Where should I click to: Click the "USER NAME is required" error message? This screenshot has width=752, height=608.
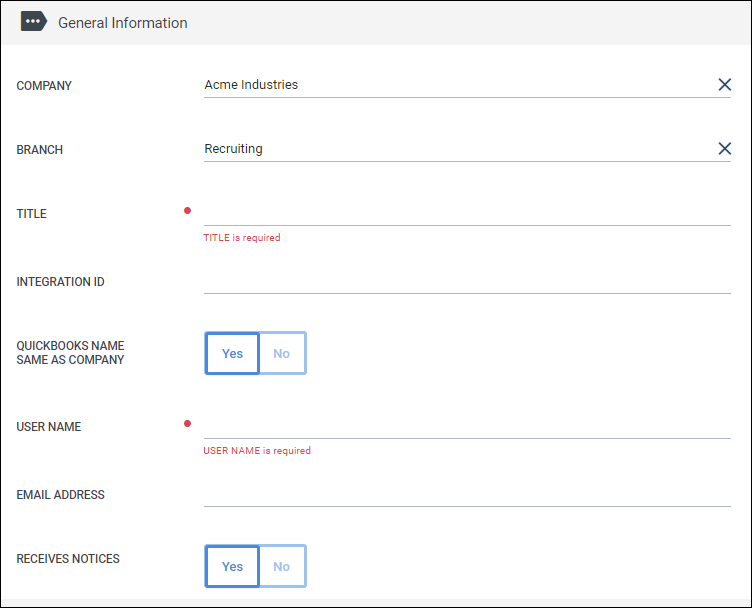click(x=257, y=451)
